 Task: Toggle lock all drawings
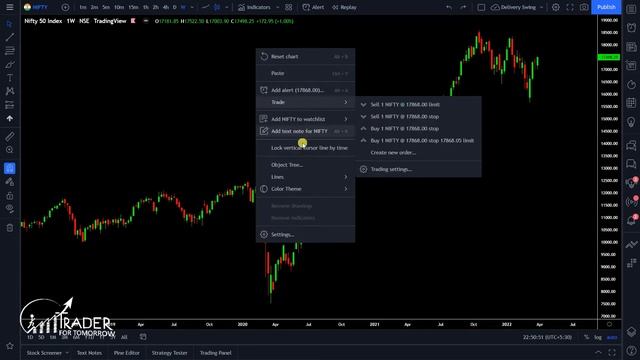[x=9, y=196]
